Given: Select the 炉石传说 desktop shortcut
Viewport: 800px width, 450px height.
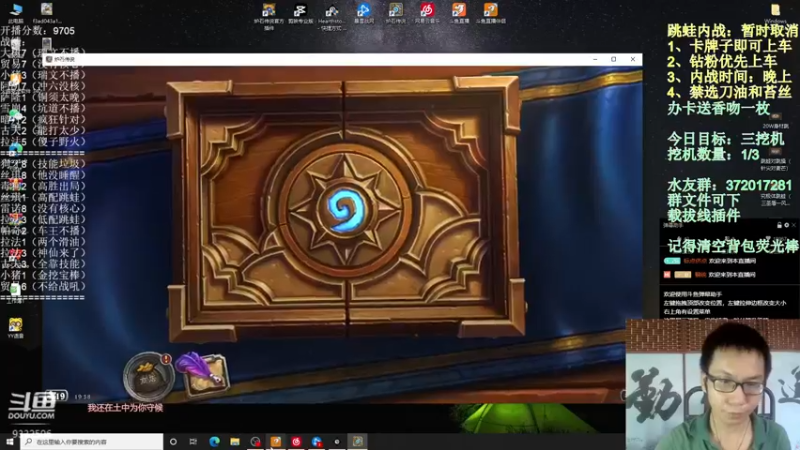Looking at the screenshot, I should click(x=395, y=14).
